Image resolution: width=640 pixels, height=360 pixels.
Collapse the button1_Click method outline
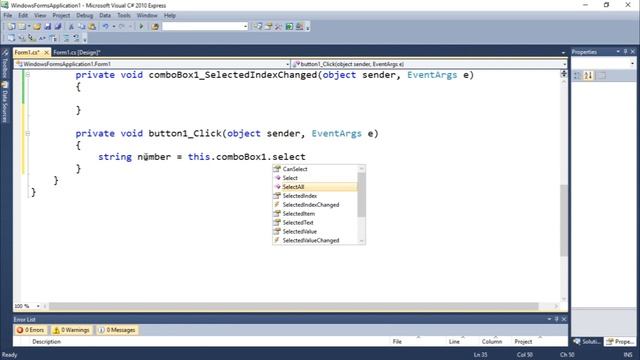(28, 133)
